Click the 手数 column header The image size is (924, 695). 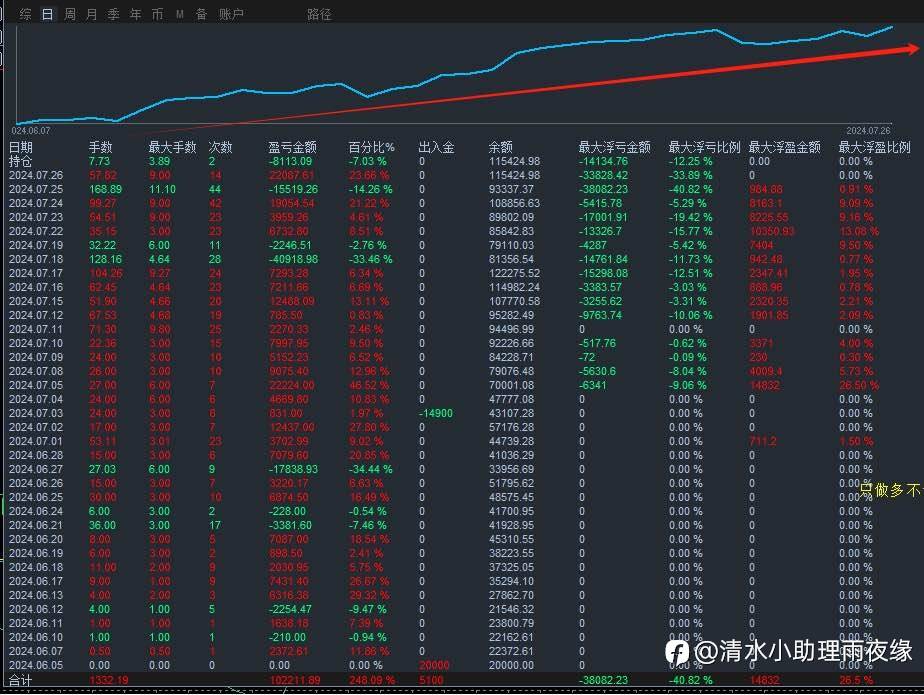(100, 147)
